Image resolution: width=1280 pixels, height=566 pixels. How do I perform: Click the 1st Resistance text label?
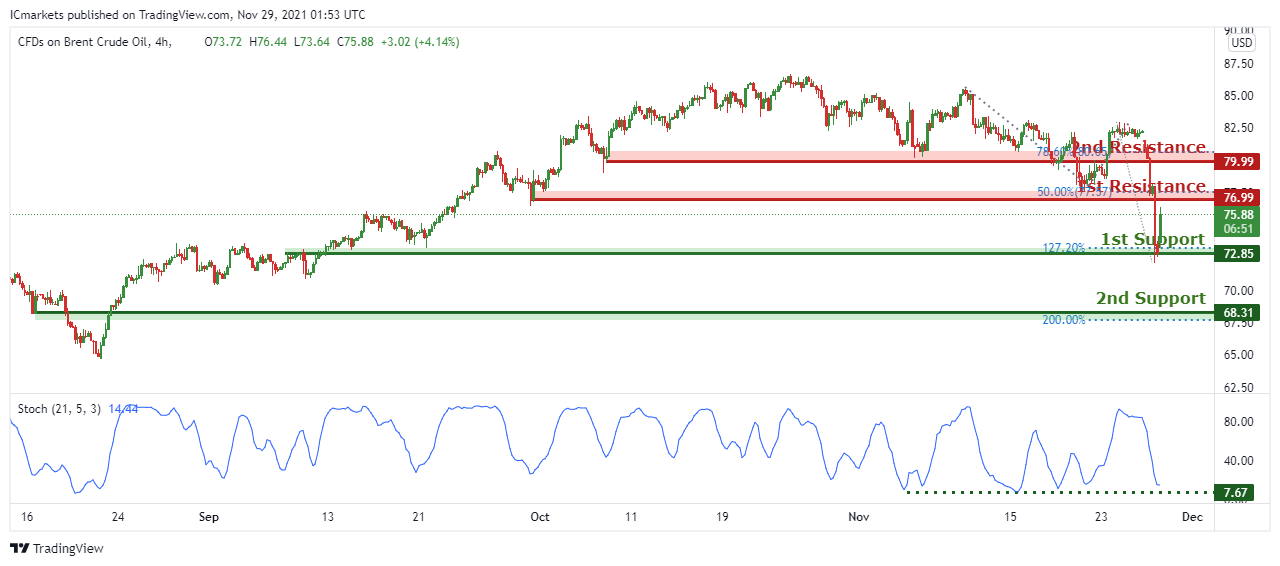[x=1140, y=187]
